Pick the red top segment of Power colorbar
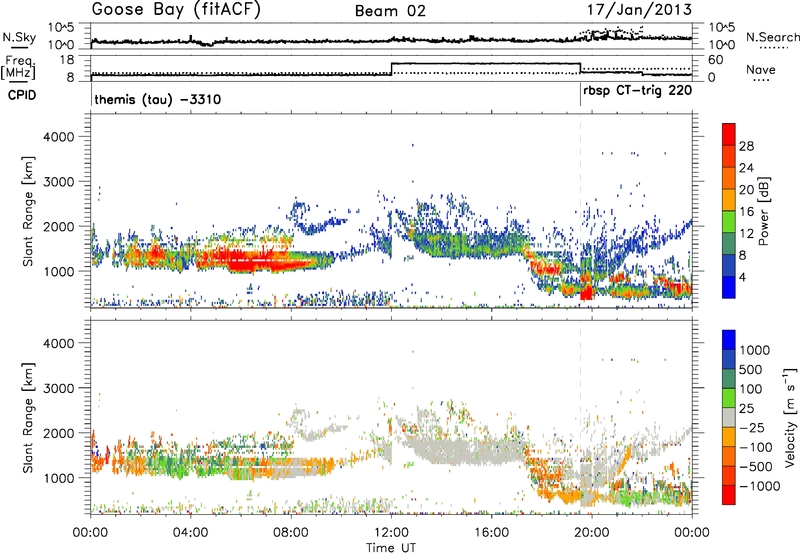Image resolution: width=800 pixels, height=554 pixels. pyautogui.click(x=729, y=135)
